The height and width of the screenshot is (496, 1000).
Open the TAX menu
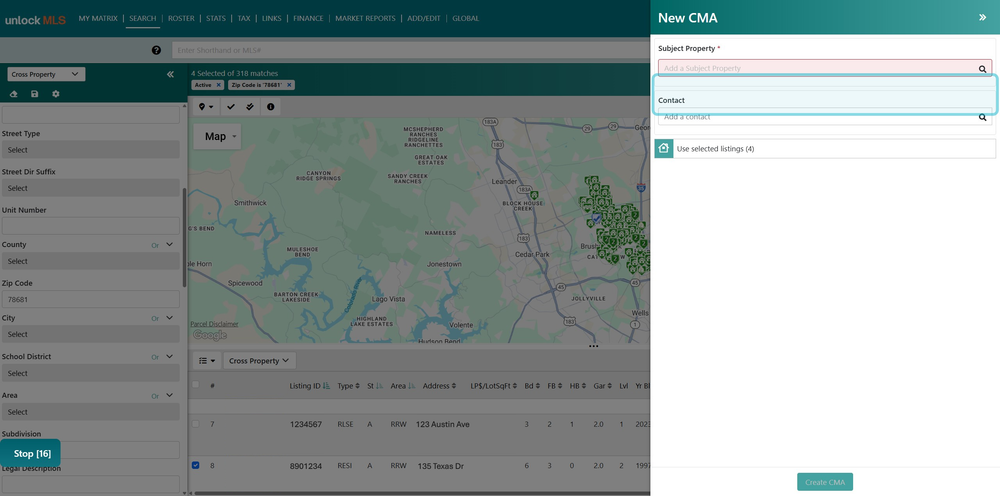[244, 18]
